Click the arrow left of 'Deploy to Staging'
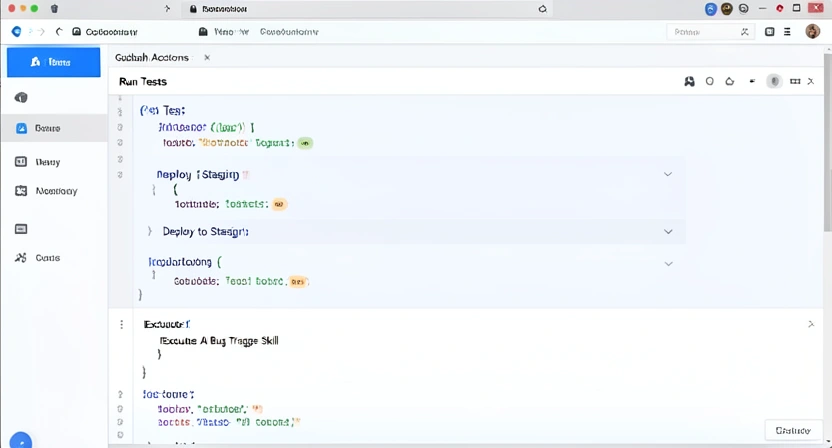Image resolution: width=832 pixels, height=448 pixels. pos(150,231)
